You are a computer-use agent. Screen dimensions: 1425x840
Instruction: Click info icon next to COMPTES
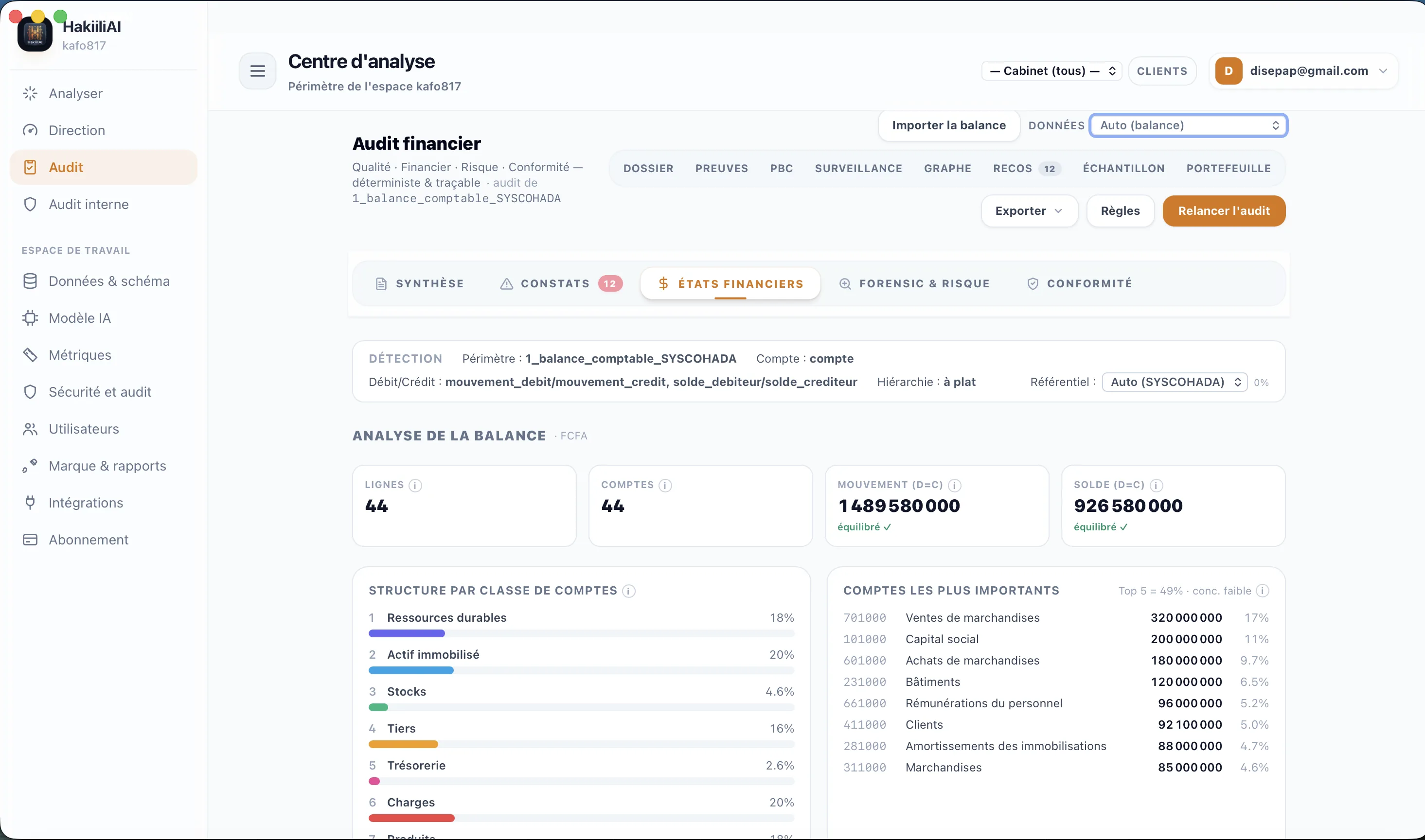(x=665, y=485)
